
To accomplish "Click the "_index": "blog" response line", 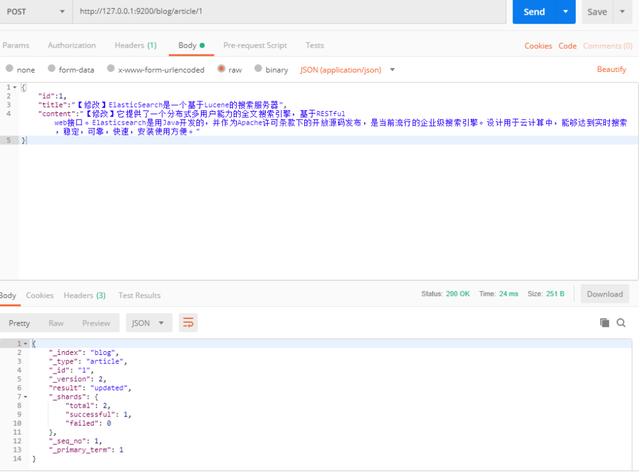I will click(x=84, y=353).
